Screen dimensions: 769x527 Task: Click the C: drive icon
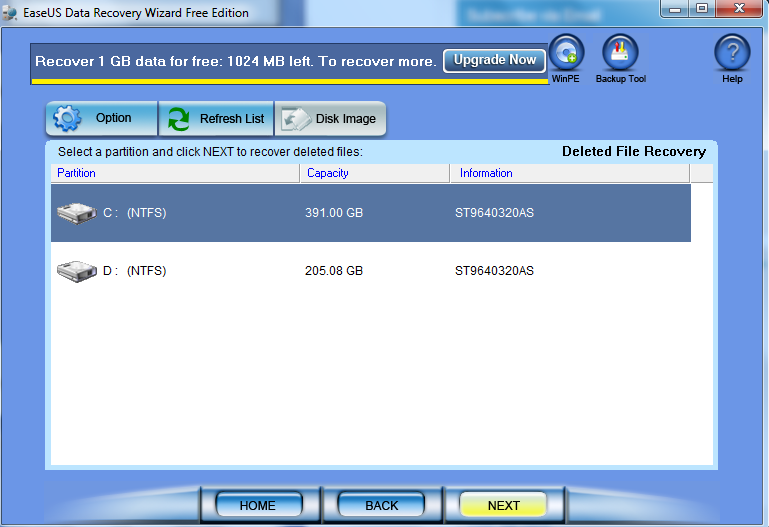77,213
